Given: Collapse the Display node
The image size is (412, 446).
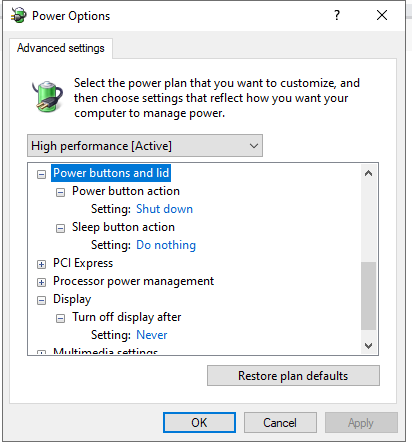Looking at the screenshot, I should click(41, 300).
